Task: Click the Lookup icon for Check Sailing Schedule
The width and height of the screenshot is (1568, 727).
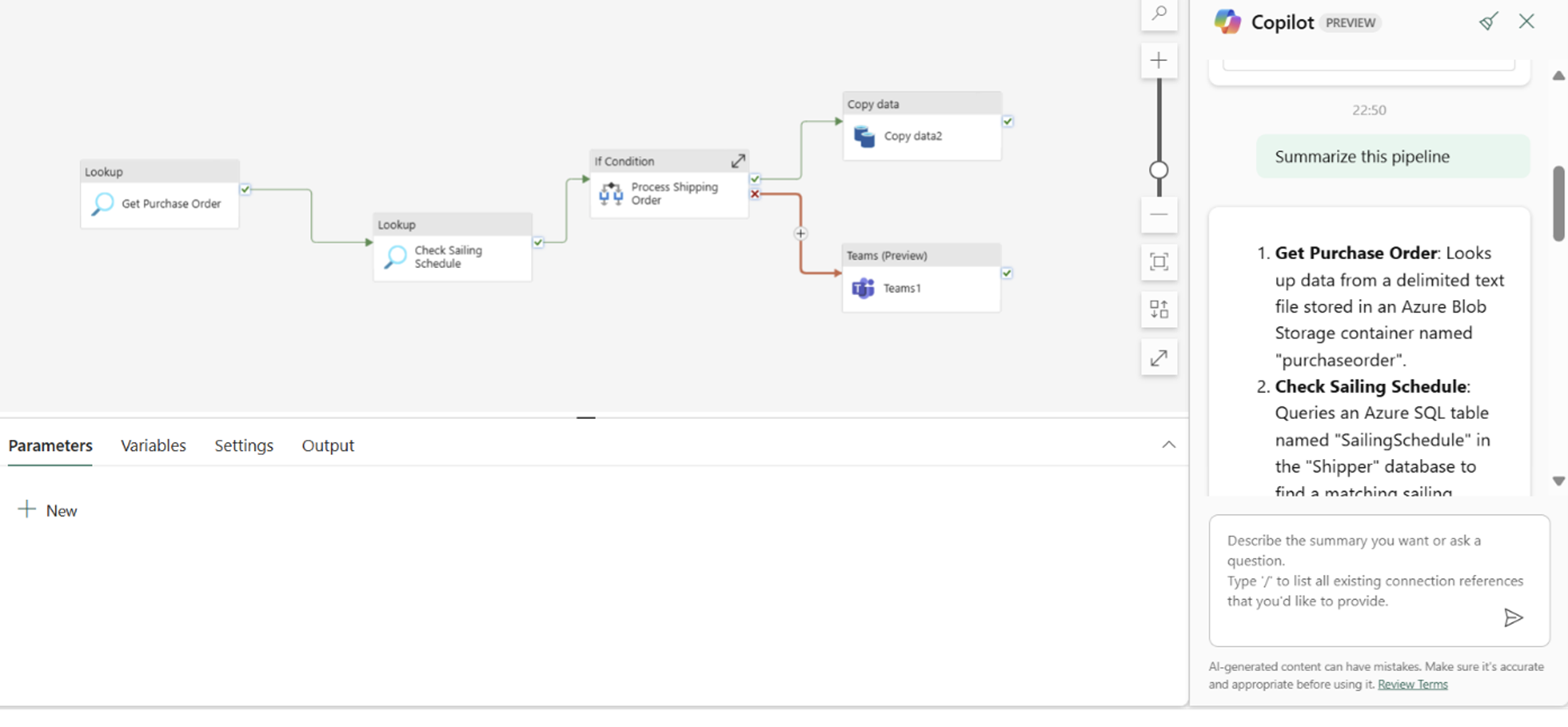Action: click(x=395, y=256)
